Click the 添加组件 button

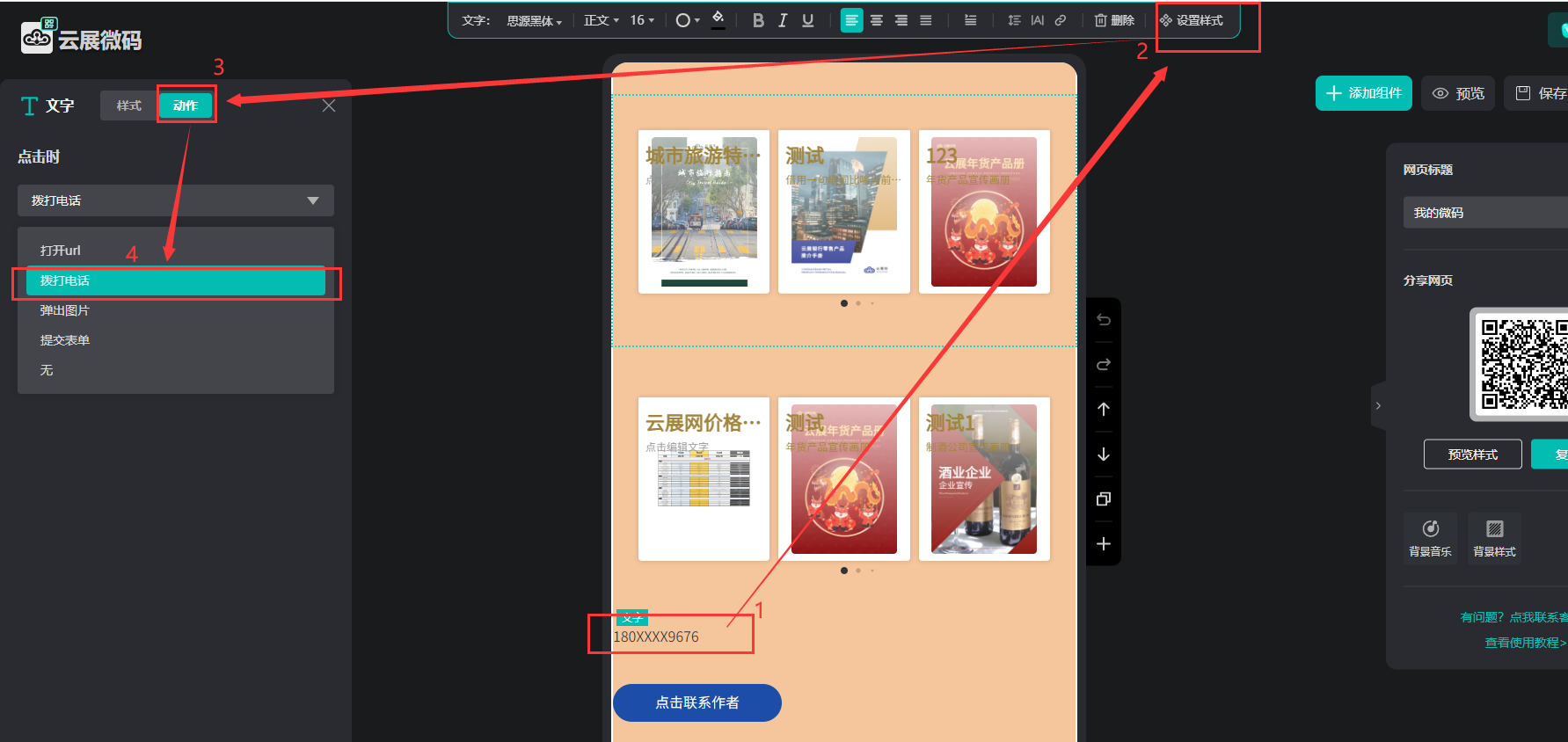pos(1363,93)
